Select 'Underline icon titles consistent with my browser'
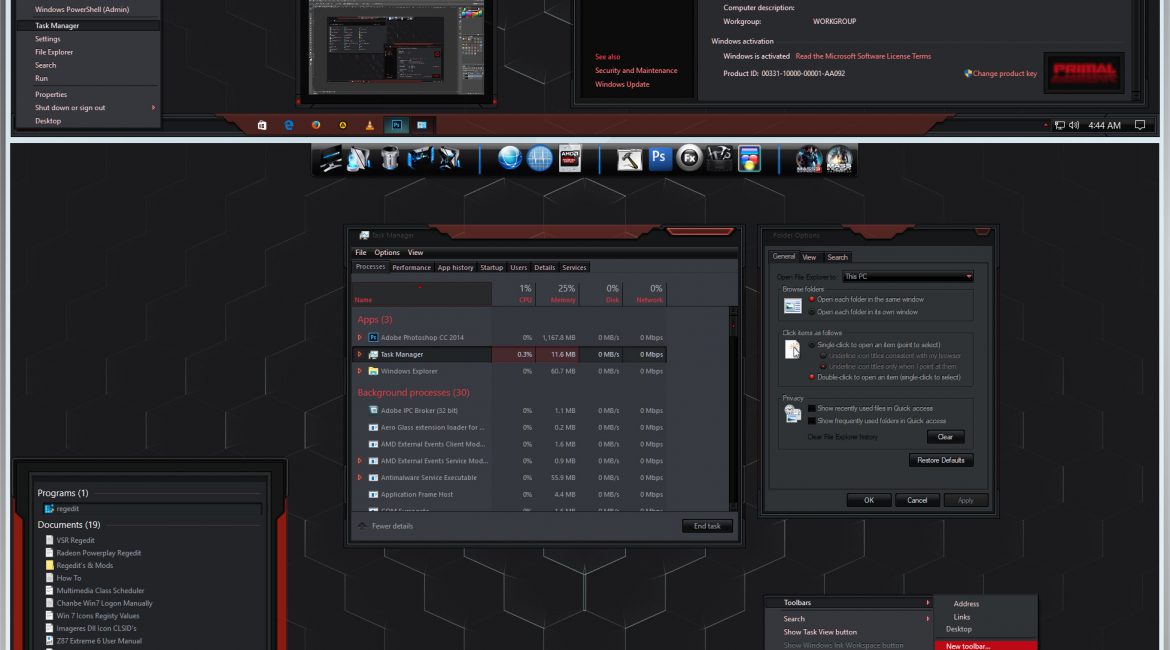 823,356
